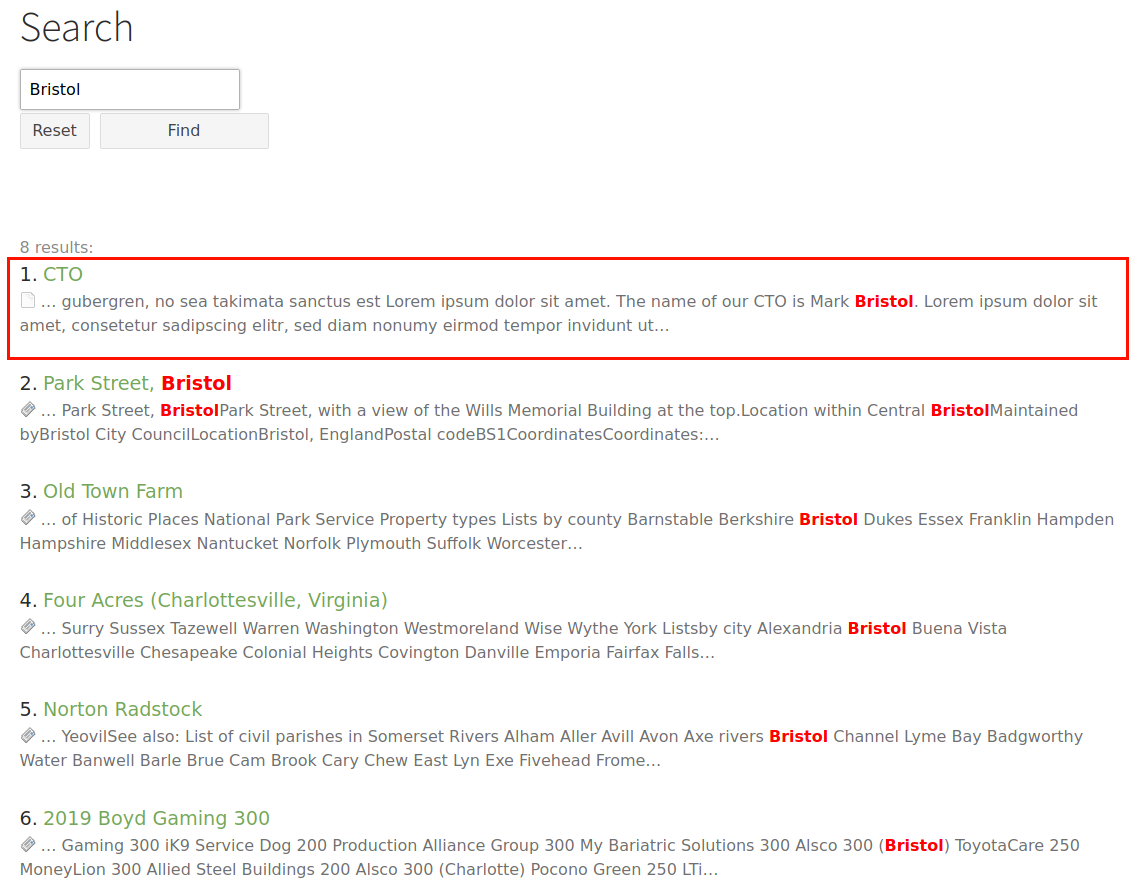Open the CTO search result
This screenshot has width=1140, height=895.
(63, 273)
